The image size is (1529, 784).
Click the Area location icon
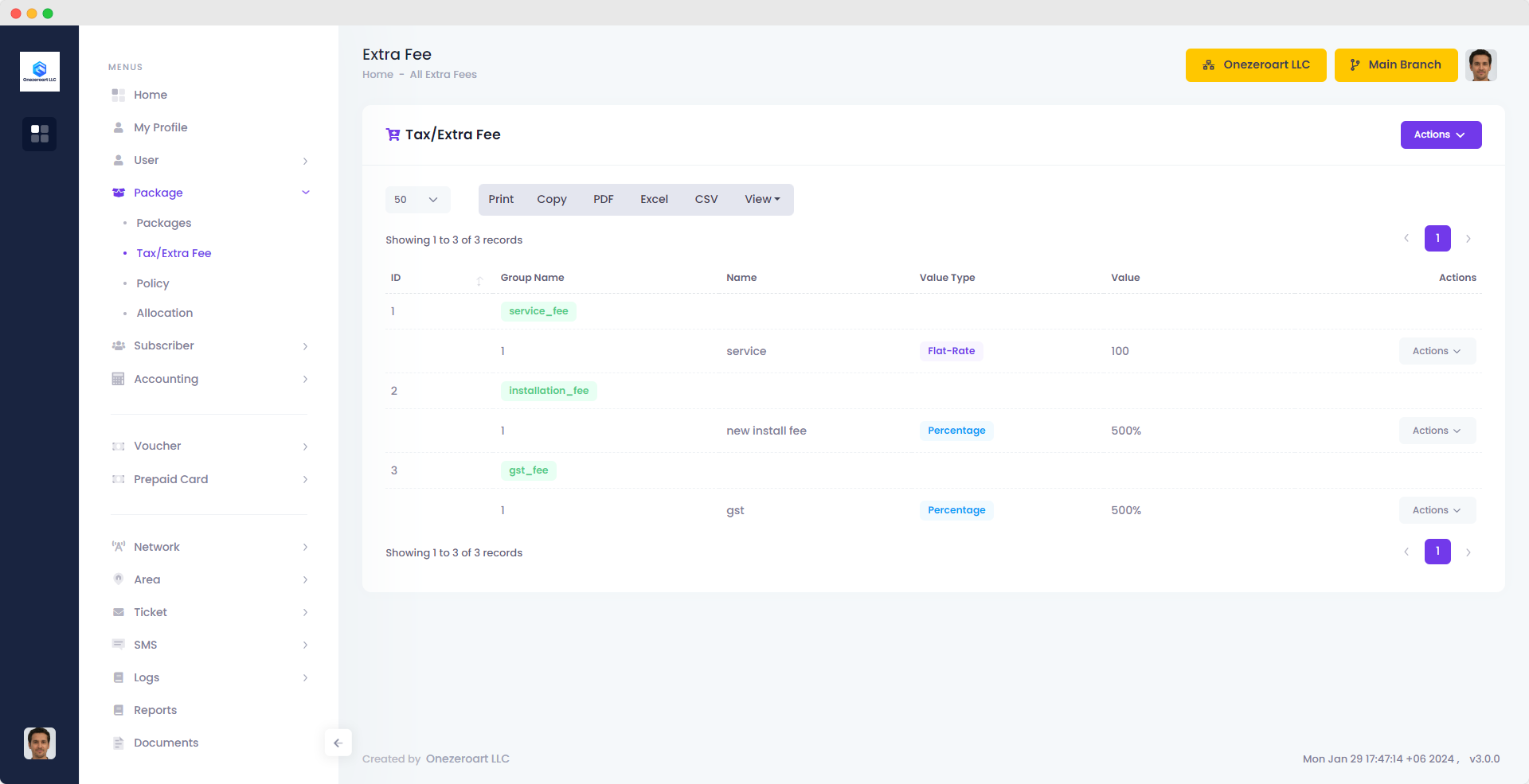(119, 579)
